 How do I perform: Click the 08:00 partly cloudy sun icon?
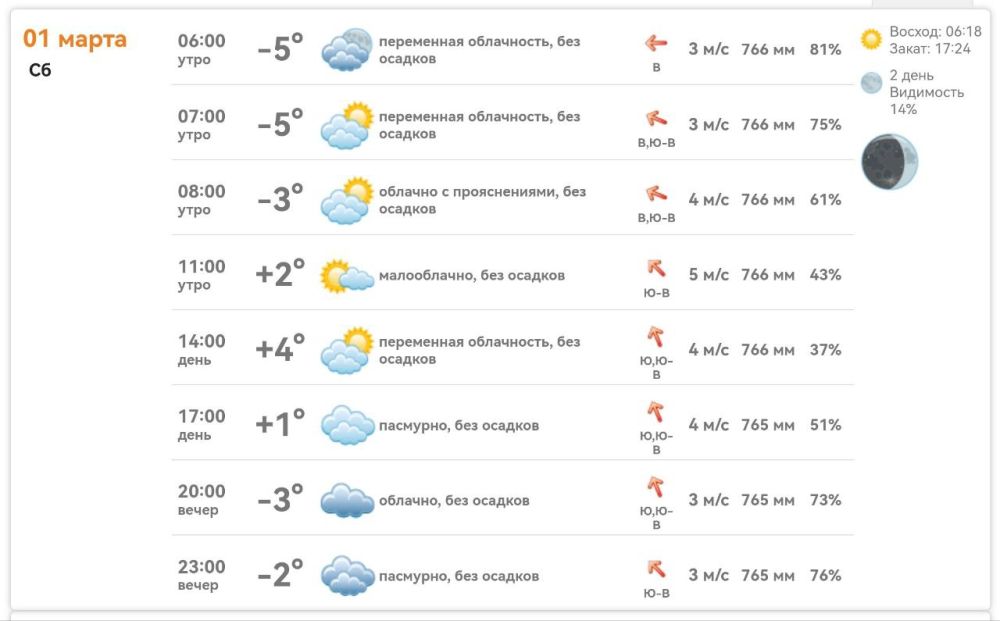click(x=346, y=200)
